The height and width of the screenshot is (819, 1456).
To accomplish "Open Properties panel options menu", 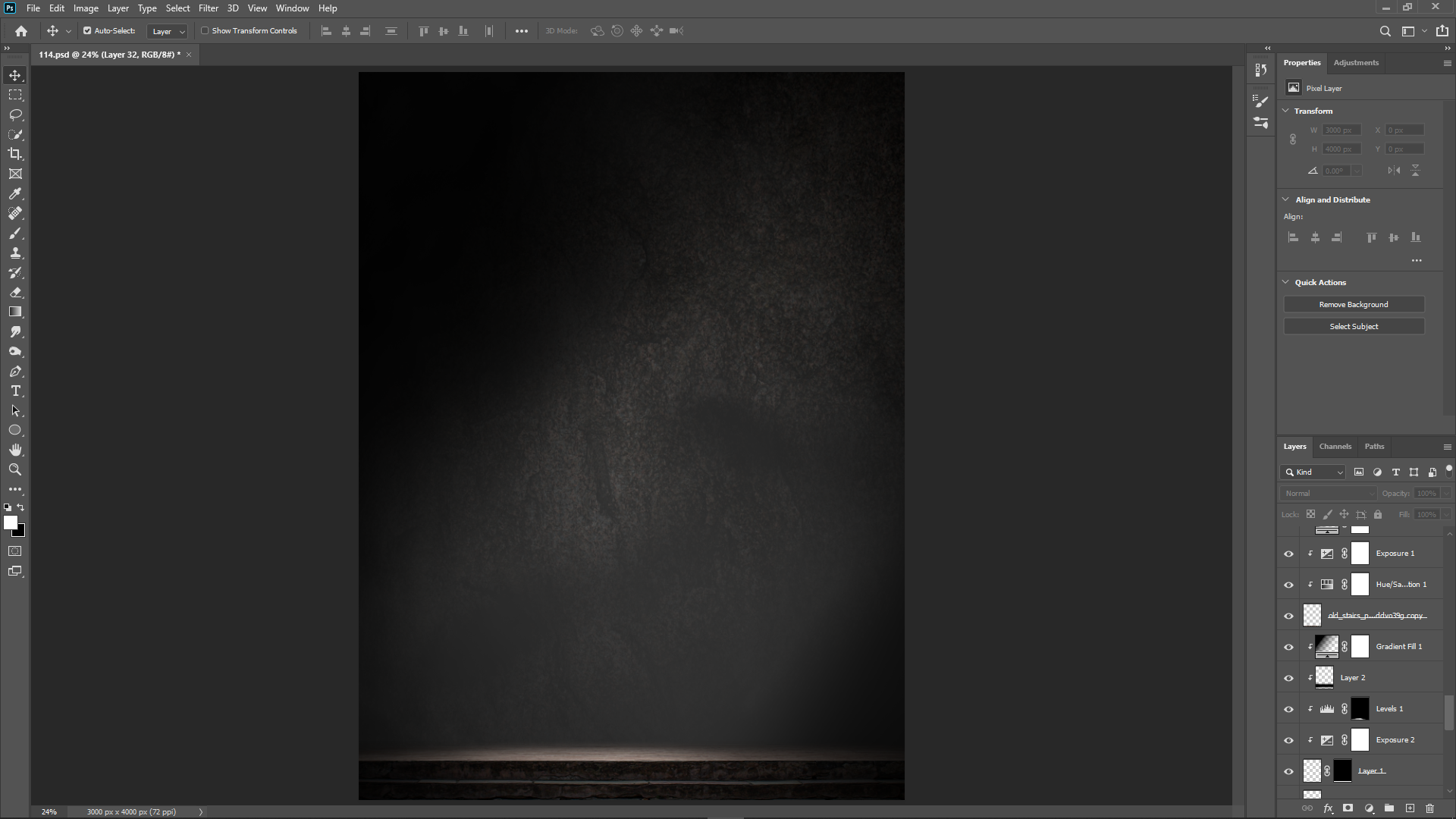I will (x=1447, y=63).
